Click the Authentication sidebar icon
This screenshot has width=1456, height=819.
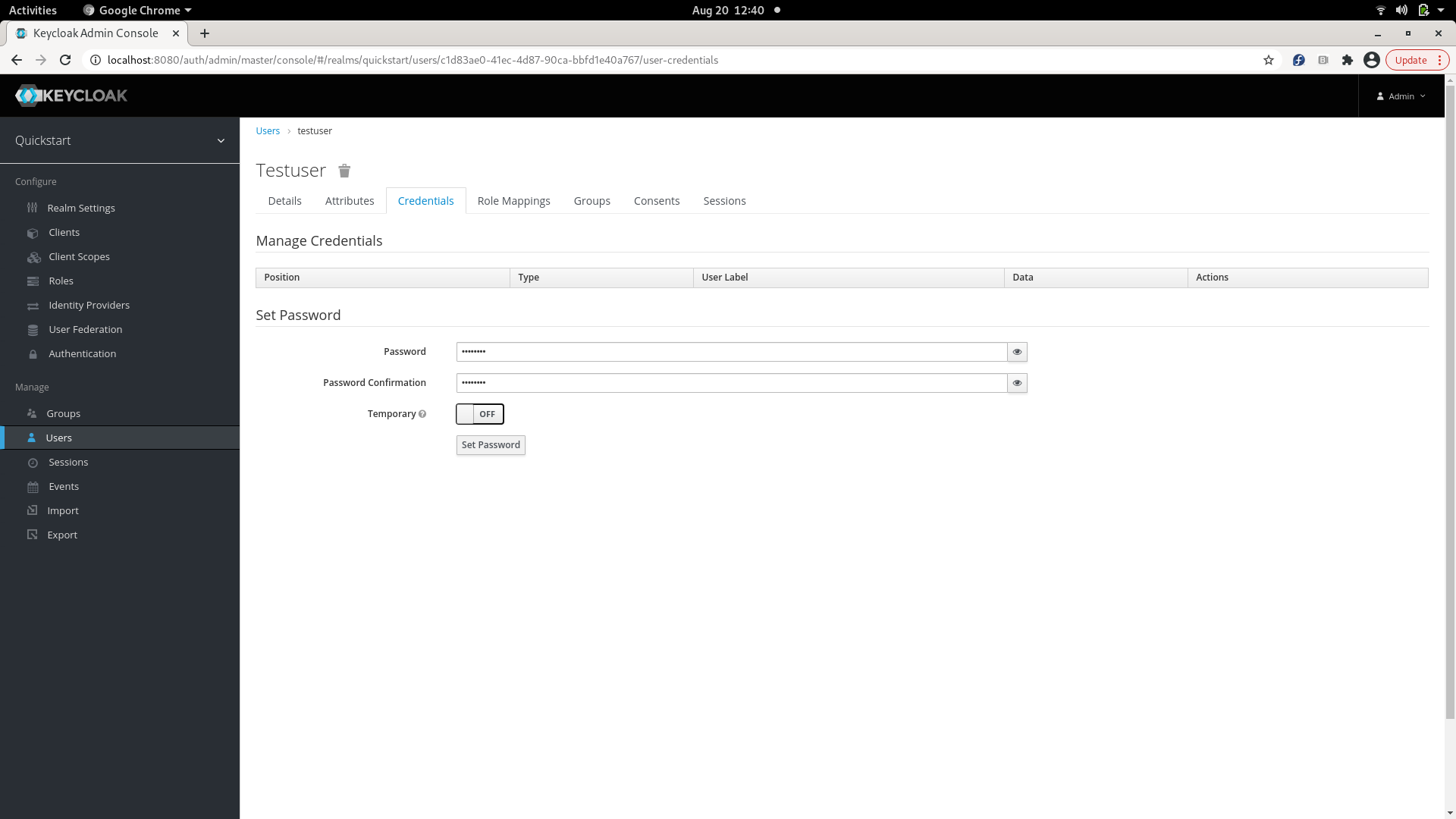click(x=33, y=353)
